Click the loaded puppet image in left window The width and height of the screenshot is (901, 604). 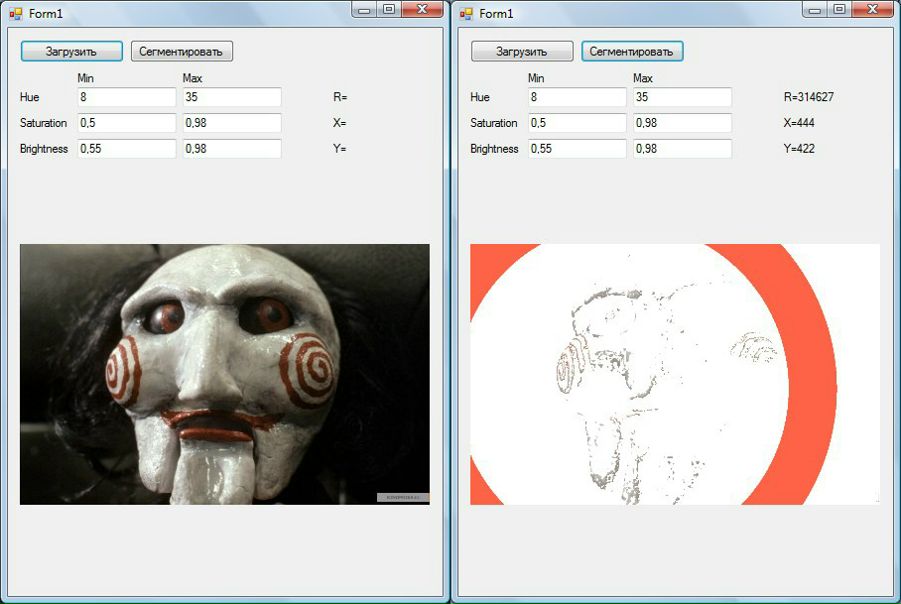[x=225, y=375]
